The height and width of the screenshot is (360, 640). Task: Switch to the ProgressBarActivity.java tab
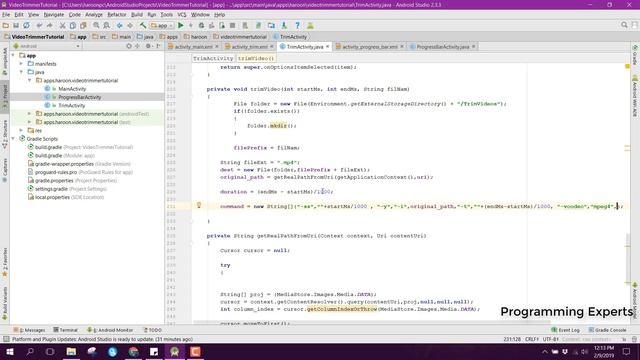click(443, 47)
